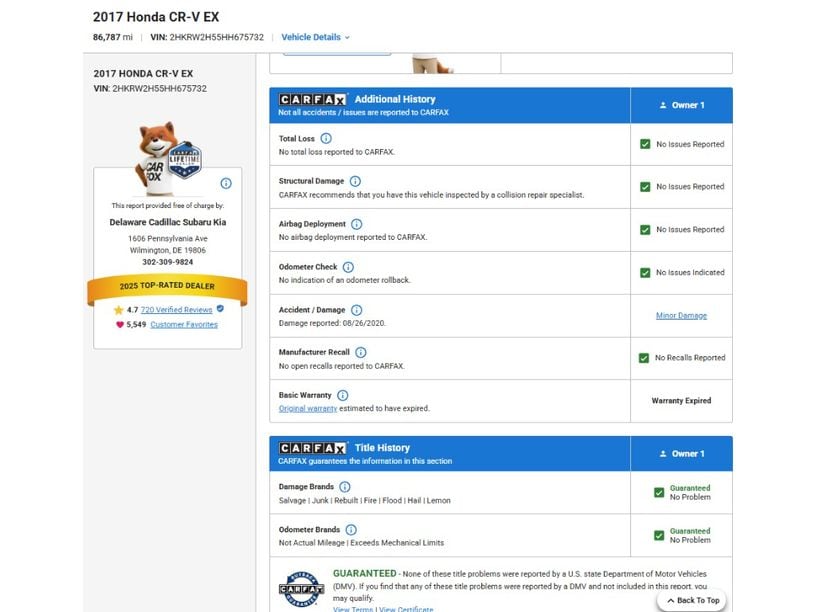Screen dimensions: 816x612
Task: Click Original warranty link
Action: tap(308, 409)
